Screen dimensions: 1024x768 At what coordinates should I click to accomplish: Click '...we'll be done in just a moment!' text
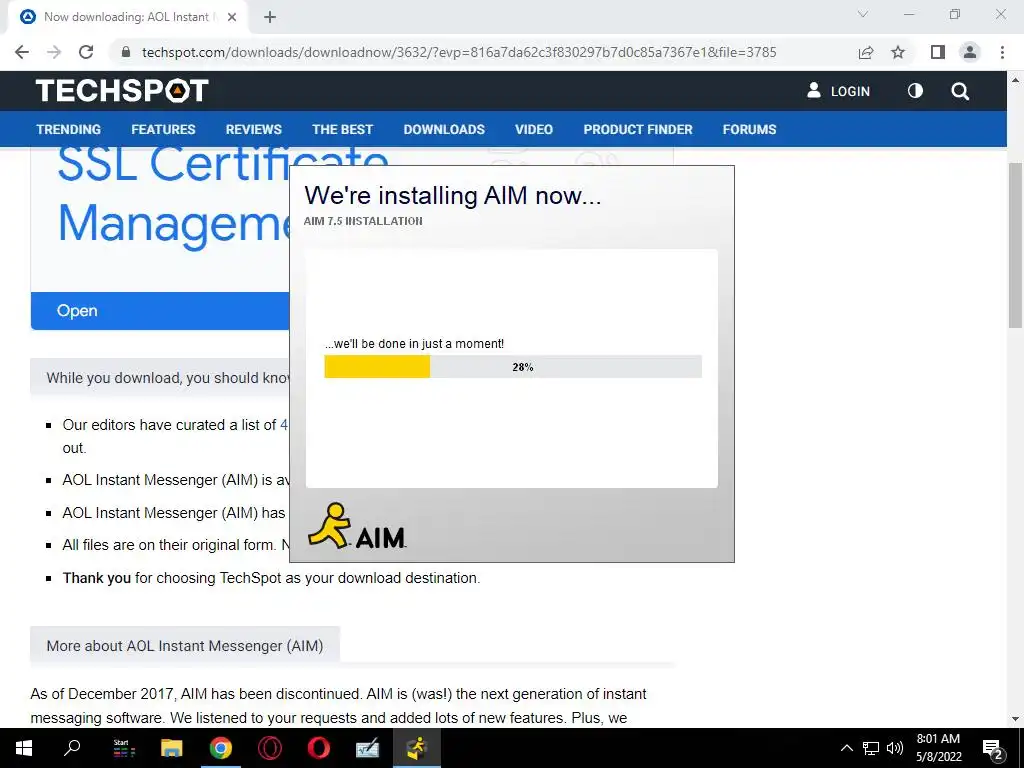coord(414,344)
